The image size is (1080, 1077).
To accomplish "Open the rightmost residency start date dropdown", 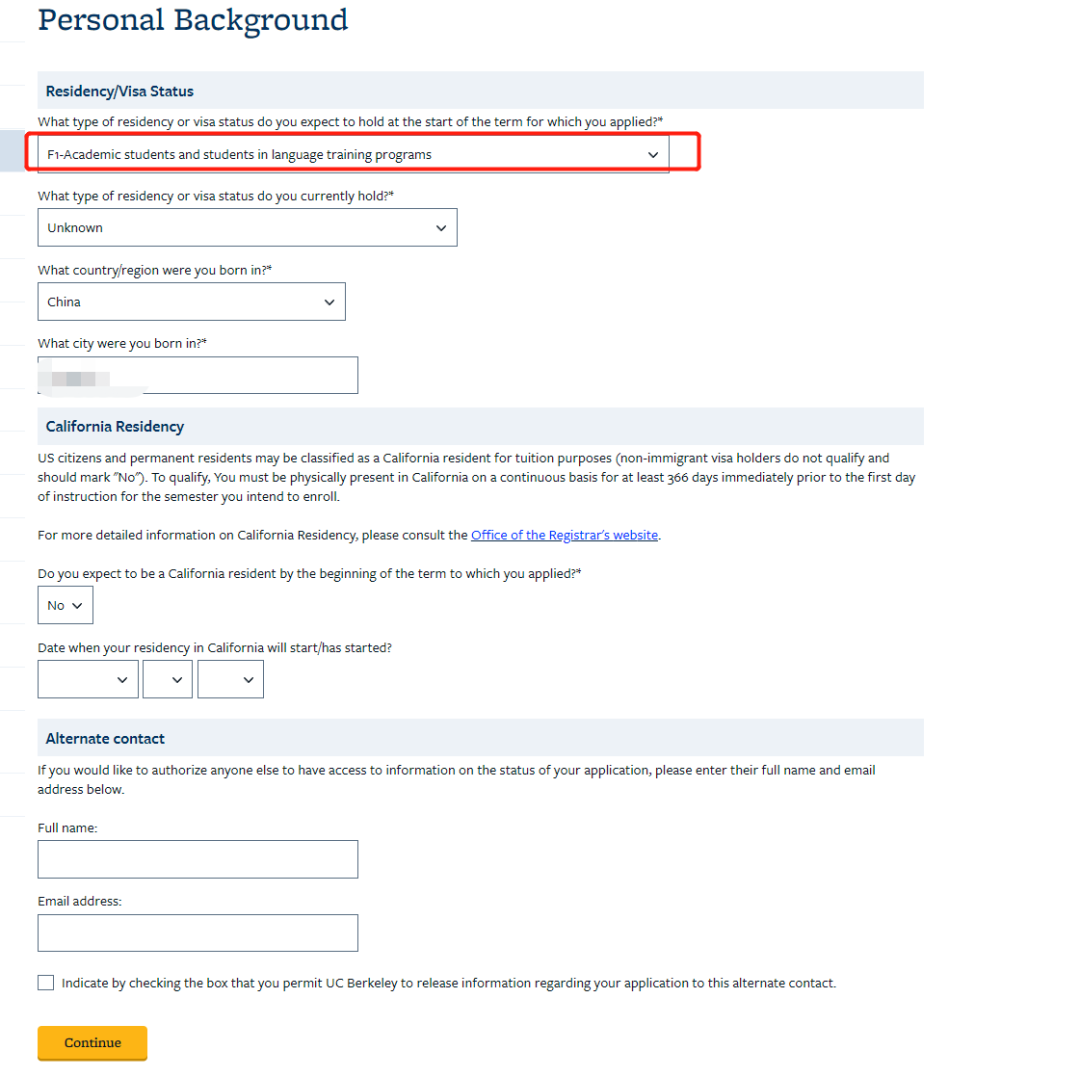I will click(x=231, y=680).
